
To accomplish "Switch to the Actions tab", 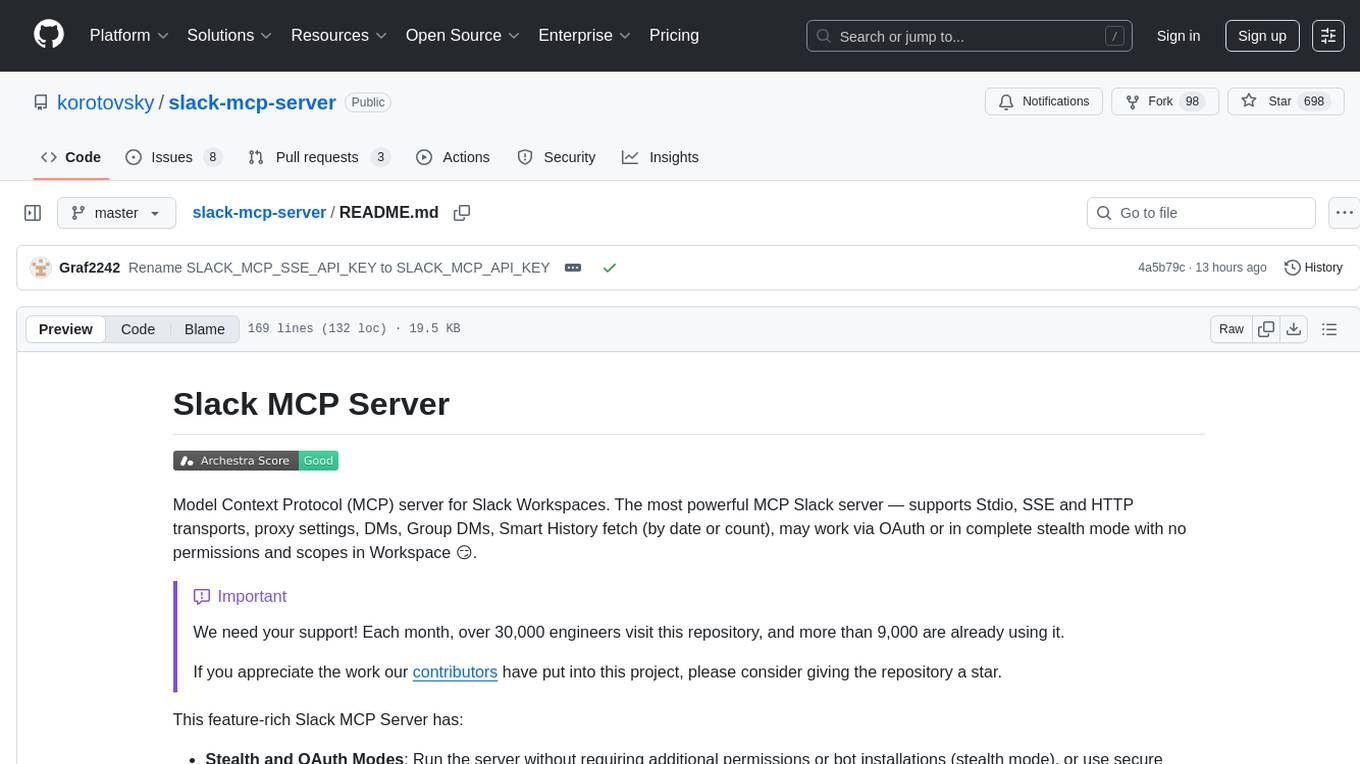I will pyautogui.click(x=453, y=157).
